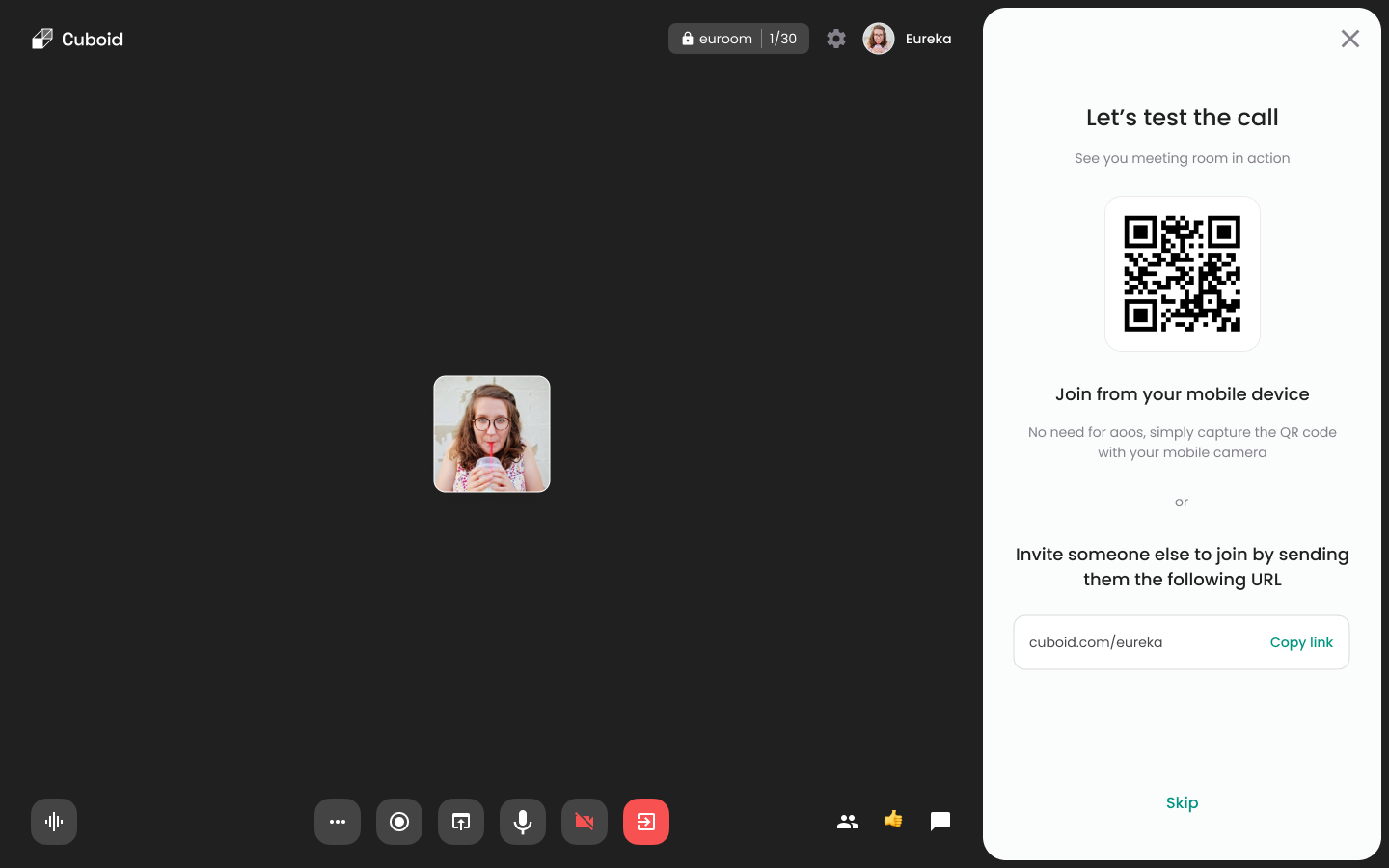The height and width of the screenshot is (868, 1389).
Task: Click the Copy link button
Action: 1301,642
